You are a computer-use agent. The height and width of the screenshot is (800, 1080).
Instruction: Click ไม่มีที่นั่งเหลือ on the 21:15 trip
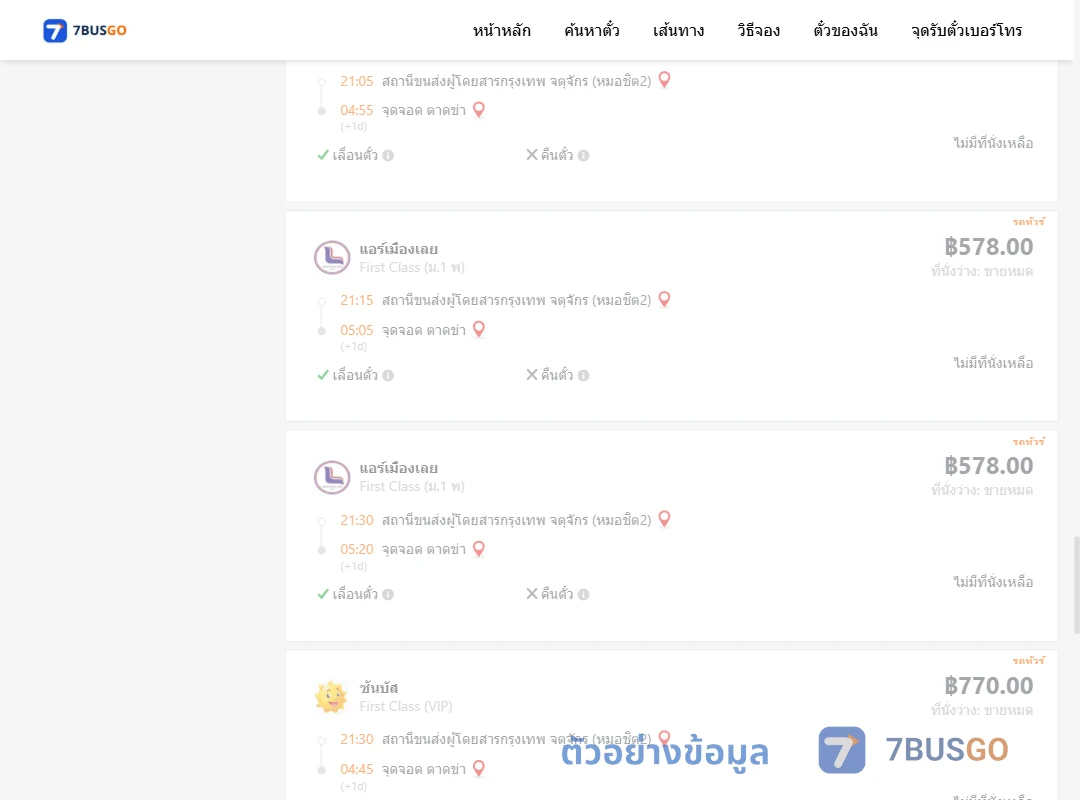tap(993, 363)
